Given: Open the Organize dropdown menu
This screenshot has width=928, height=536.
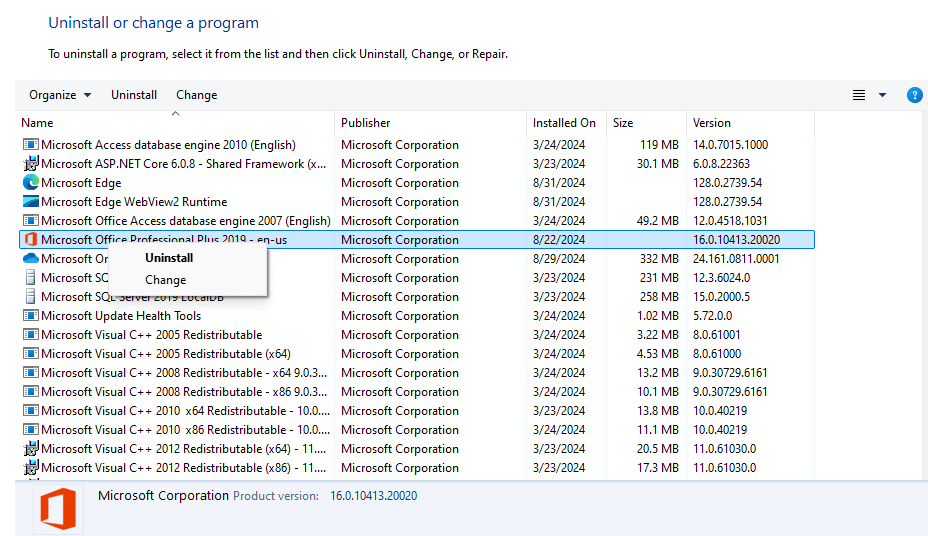Looking at the screenshot, I should 60,95.
